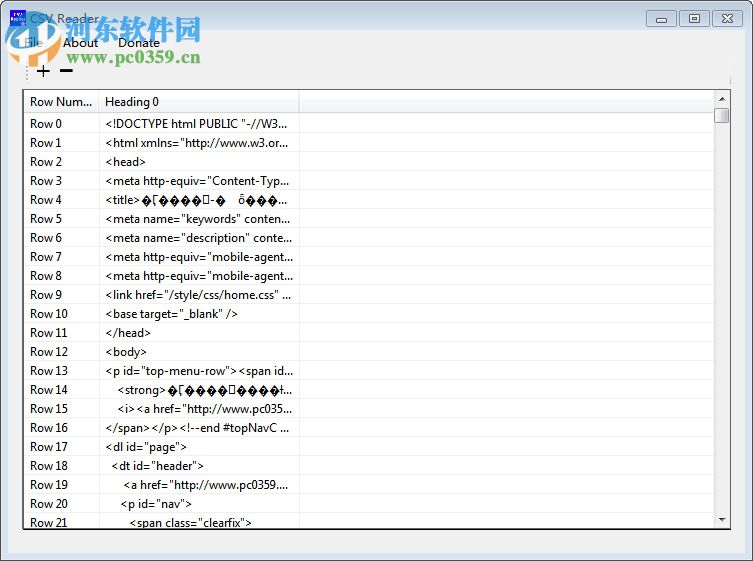The height and width of the screenshot is (561, 753).
Task: Select the Row 6 label cell
Action: (62, 238)
